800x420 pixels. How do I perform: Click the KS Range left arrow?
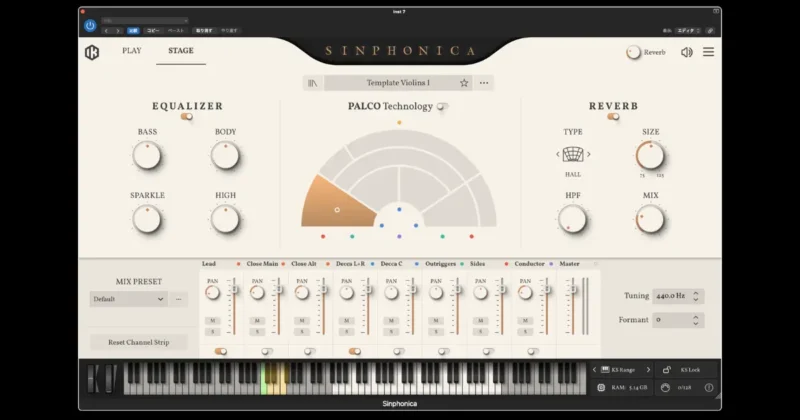(594, 369)
